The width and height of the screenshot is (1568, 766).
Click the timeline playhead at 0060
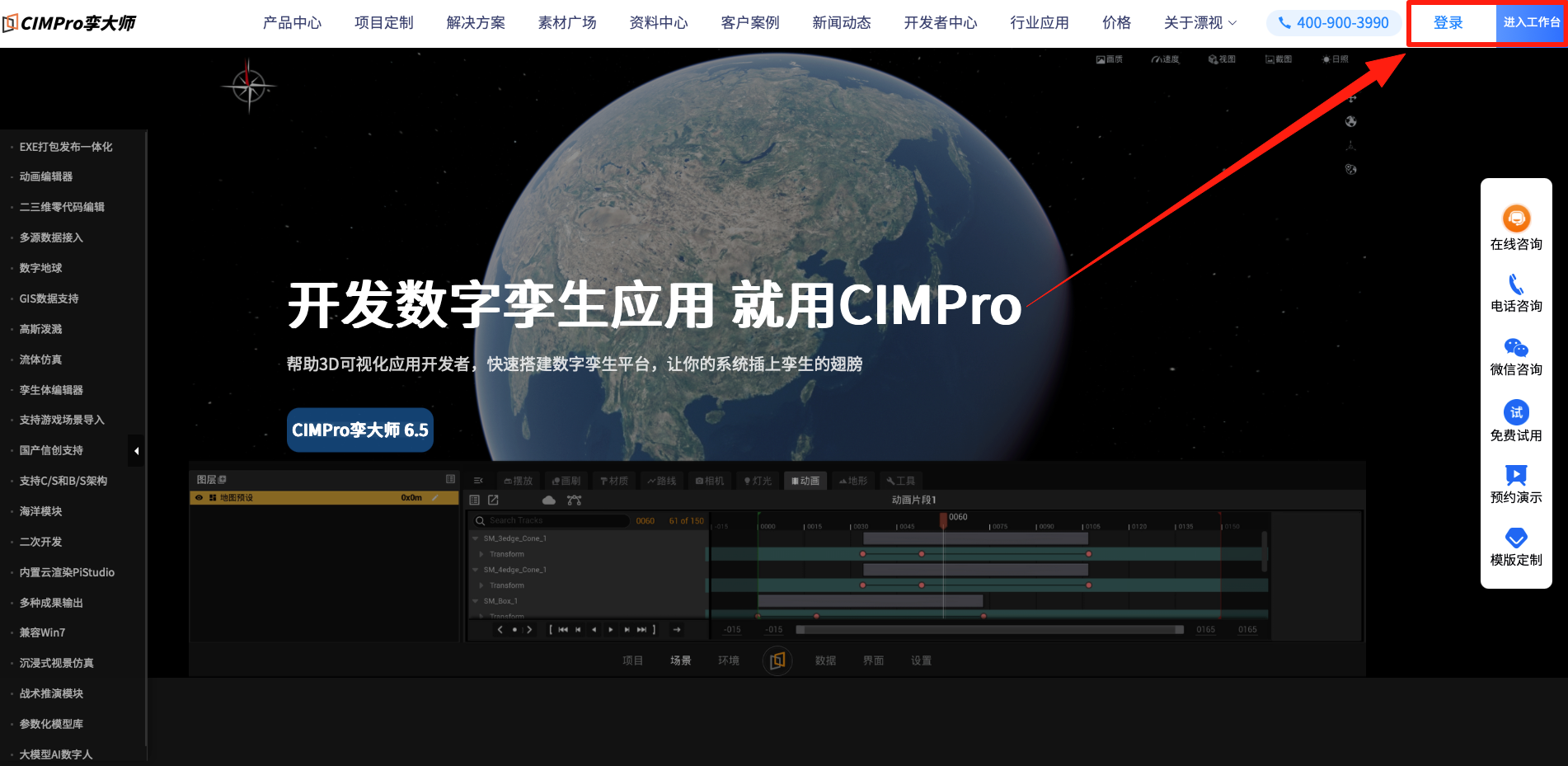(x=943, y=519)
